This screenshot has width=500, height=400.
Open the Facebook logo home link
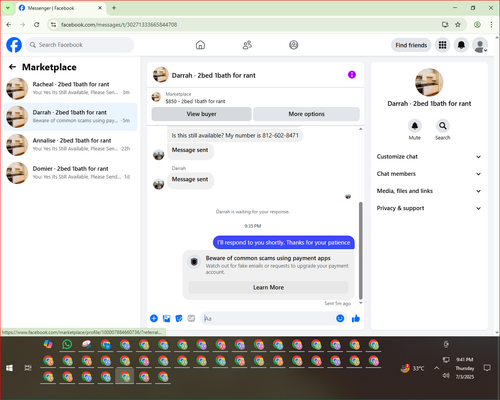(14, 45)
